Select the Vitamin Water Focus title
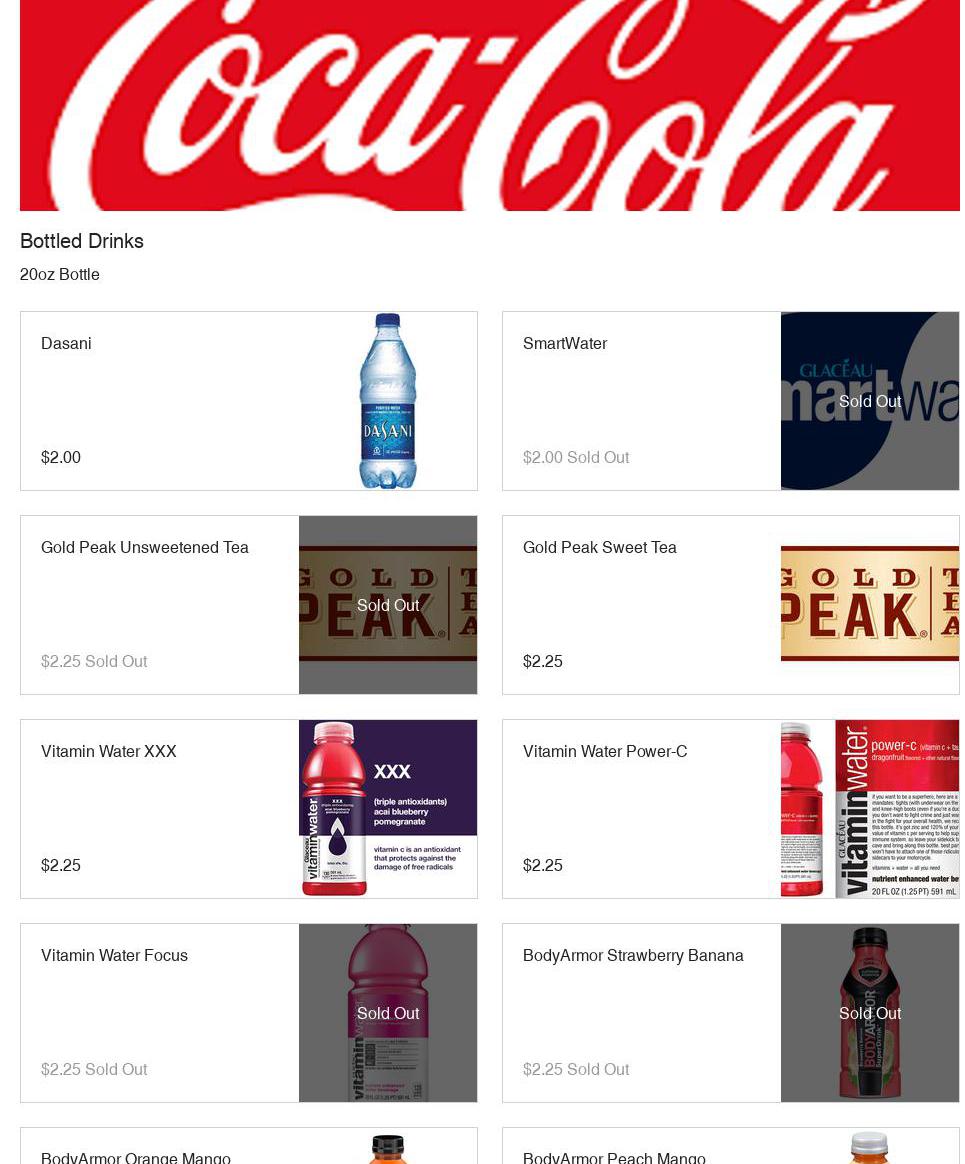Viewport: 965px width, 1164px height. pos(114,956)
